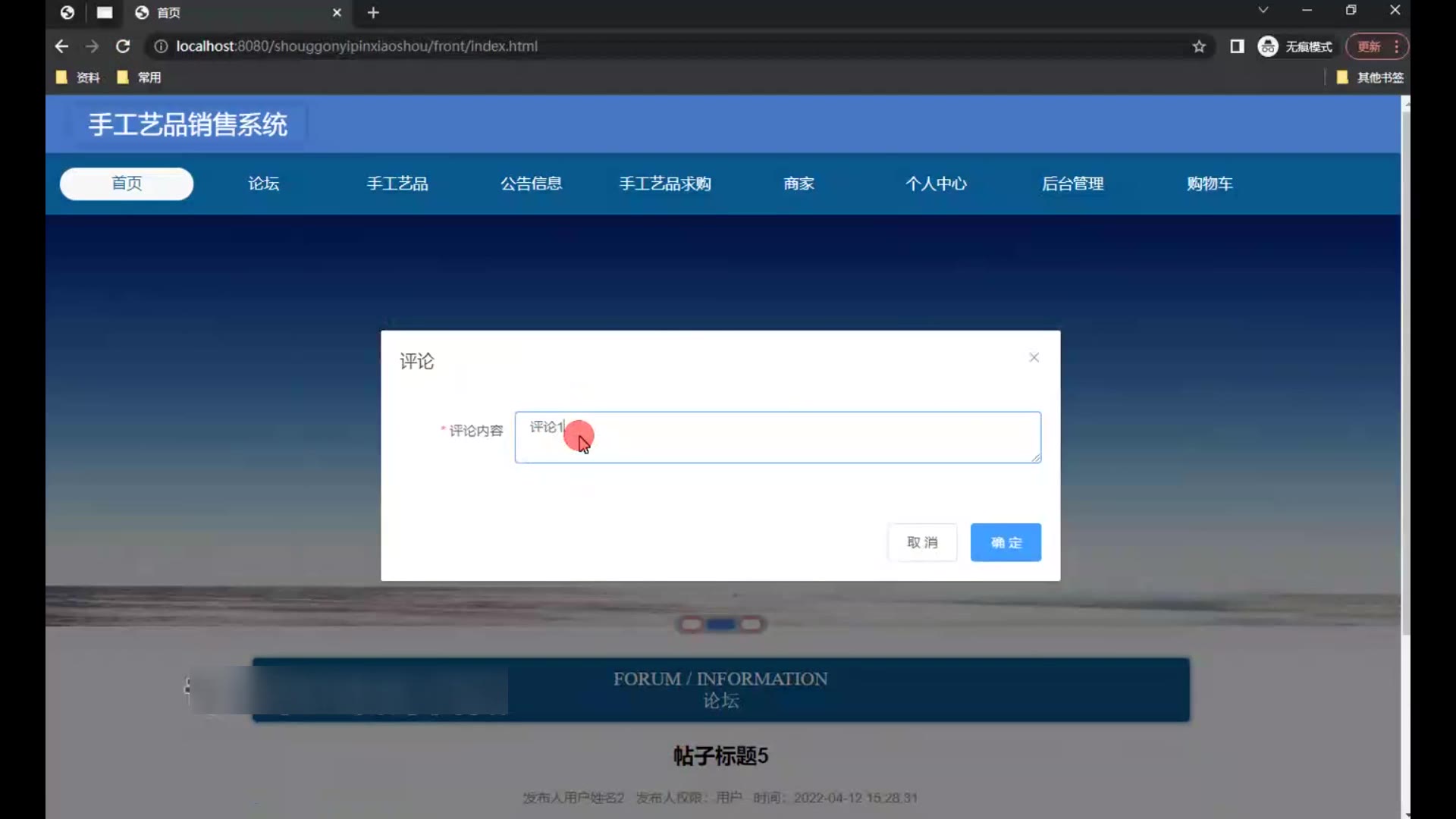Bookmark page with star icon
Viewport: 1456px width, 819px height.
click(1199, 46)
